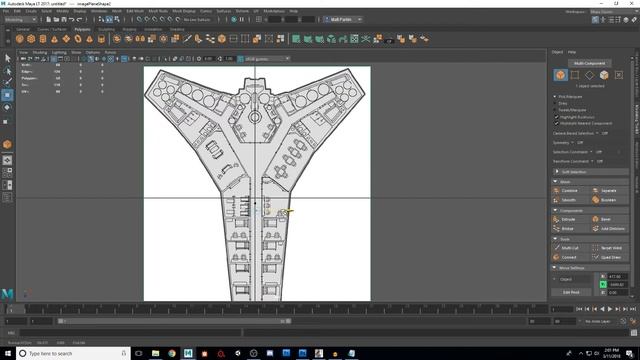This screenshot has height=360, width=640.
Task: Toggle the green Y axis button
Action: click(x=603, y=284)
